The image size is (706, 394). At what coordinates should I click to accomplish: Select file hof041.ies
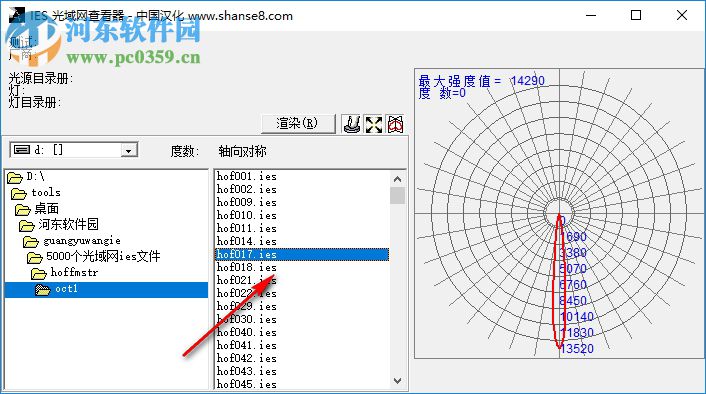click(247, 346)
